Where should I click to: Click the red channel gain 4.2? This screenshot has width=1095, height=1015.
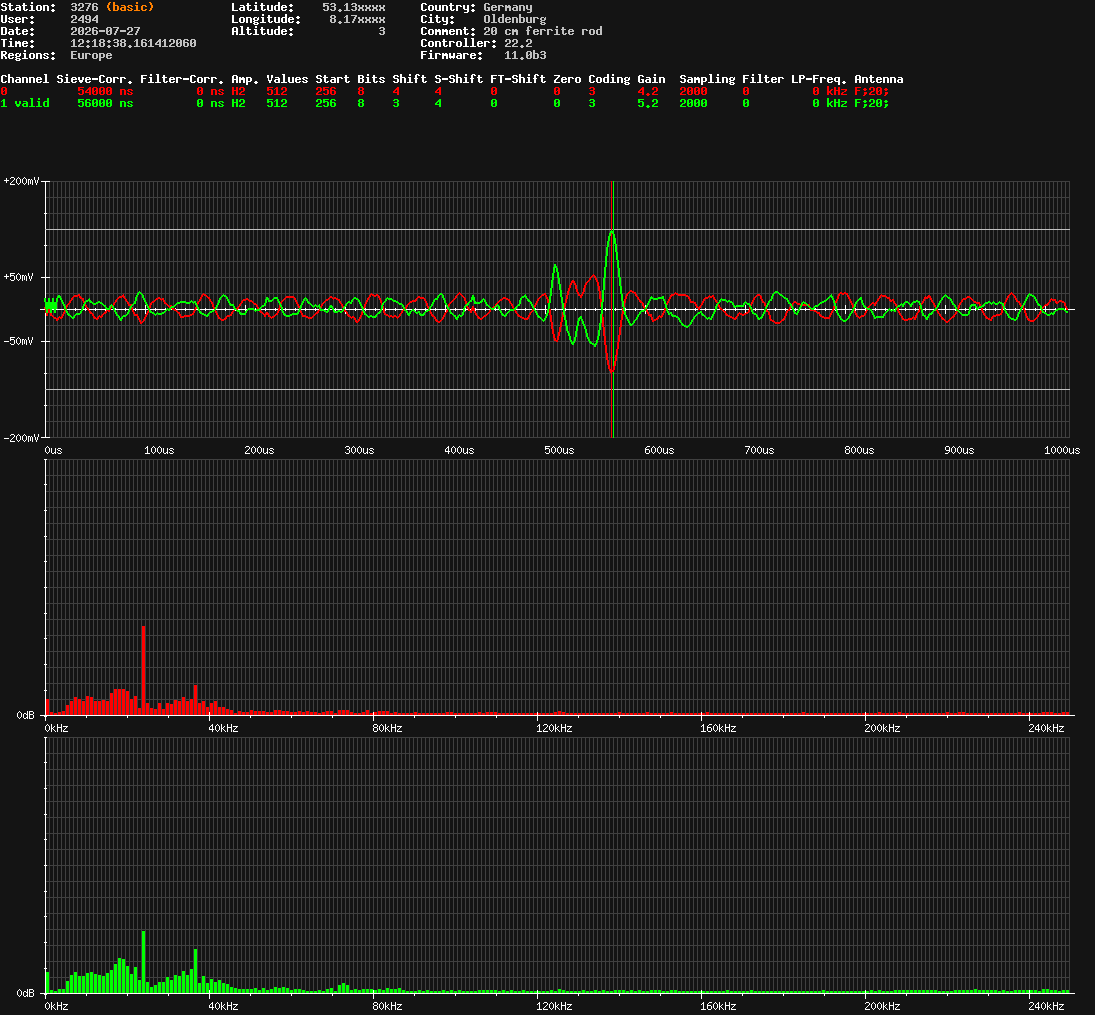(647, 91)
